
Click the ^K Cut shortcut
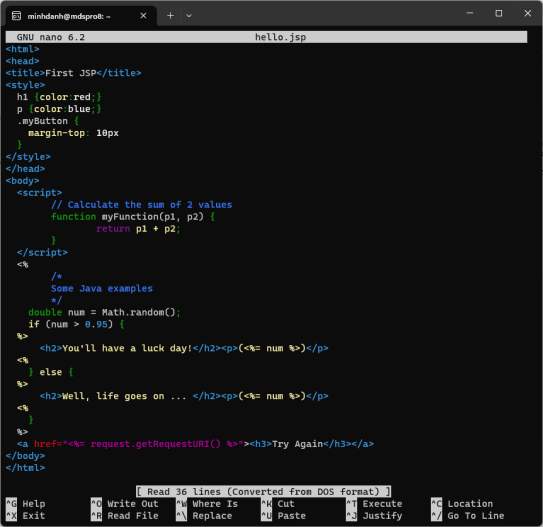point(278,504)
